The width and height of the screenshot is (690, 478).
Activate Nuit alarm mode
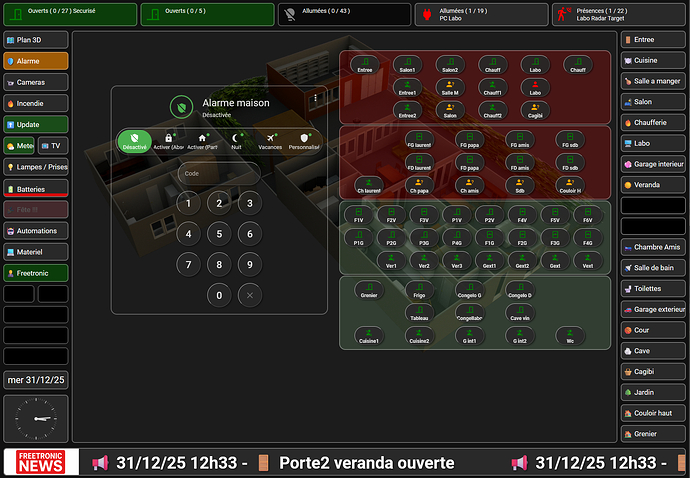click(x=236, y=142)
